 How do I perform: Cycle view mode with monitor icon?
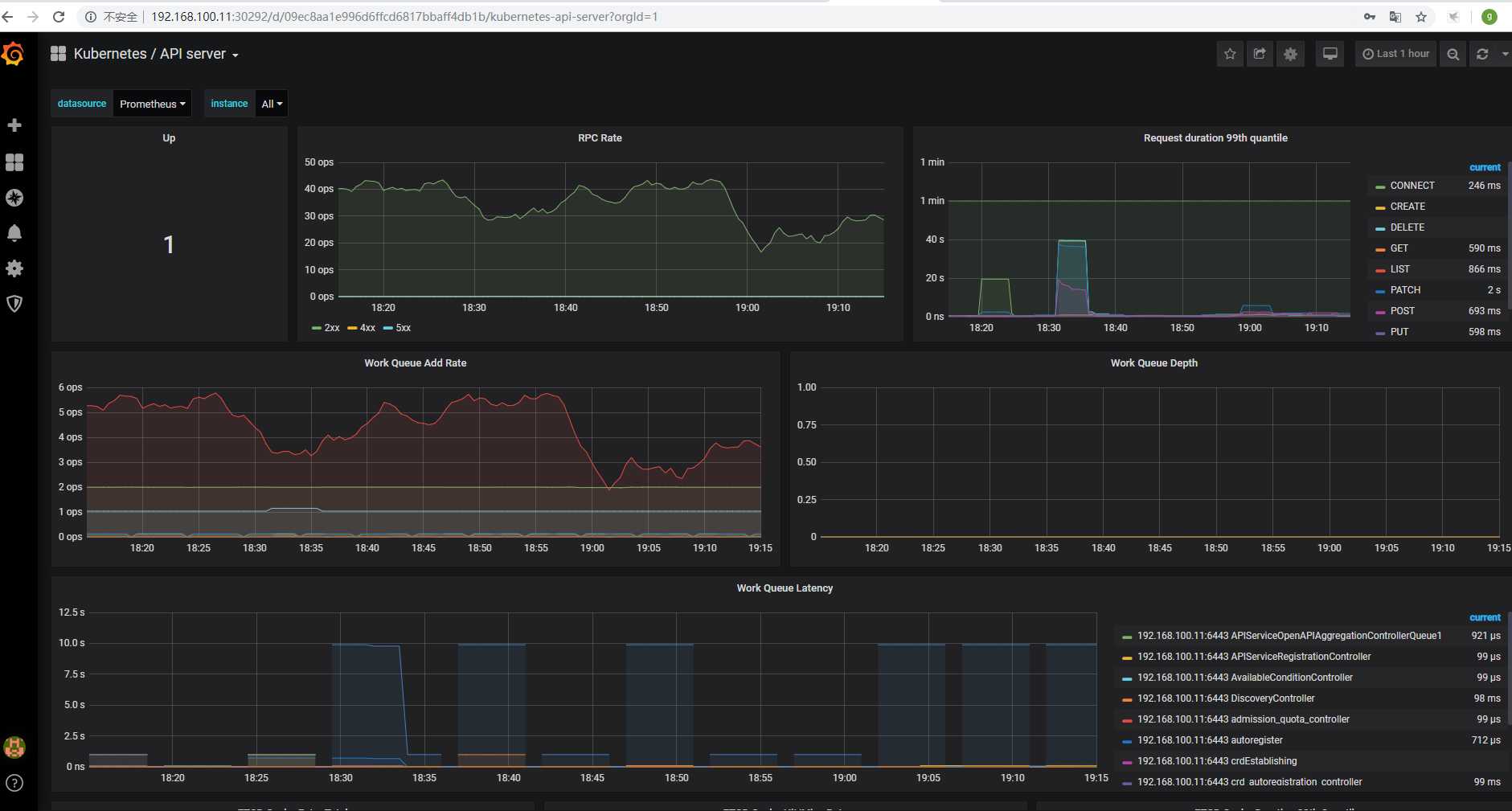click(1330, 54)
